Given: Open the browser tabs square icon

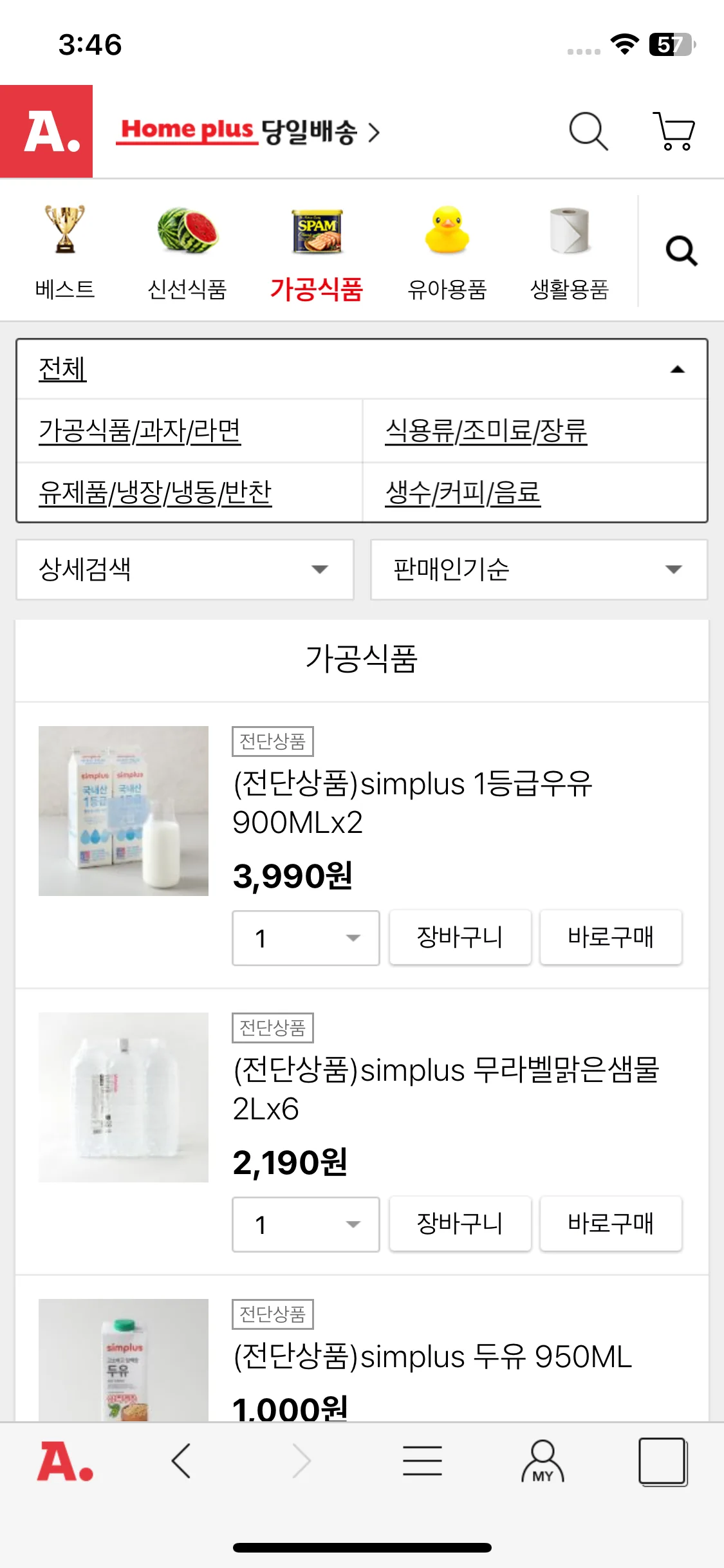Looking at the screenshot, I should tap(663, 1461).
